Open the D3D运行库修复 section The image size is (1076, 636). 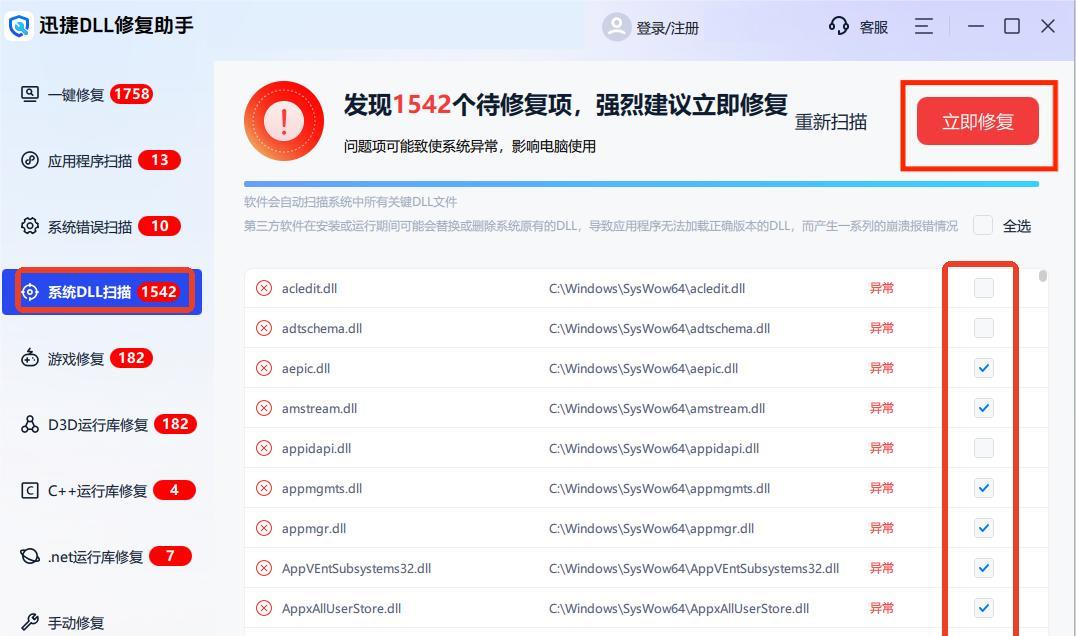102,425
